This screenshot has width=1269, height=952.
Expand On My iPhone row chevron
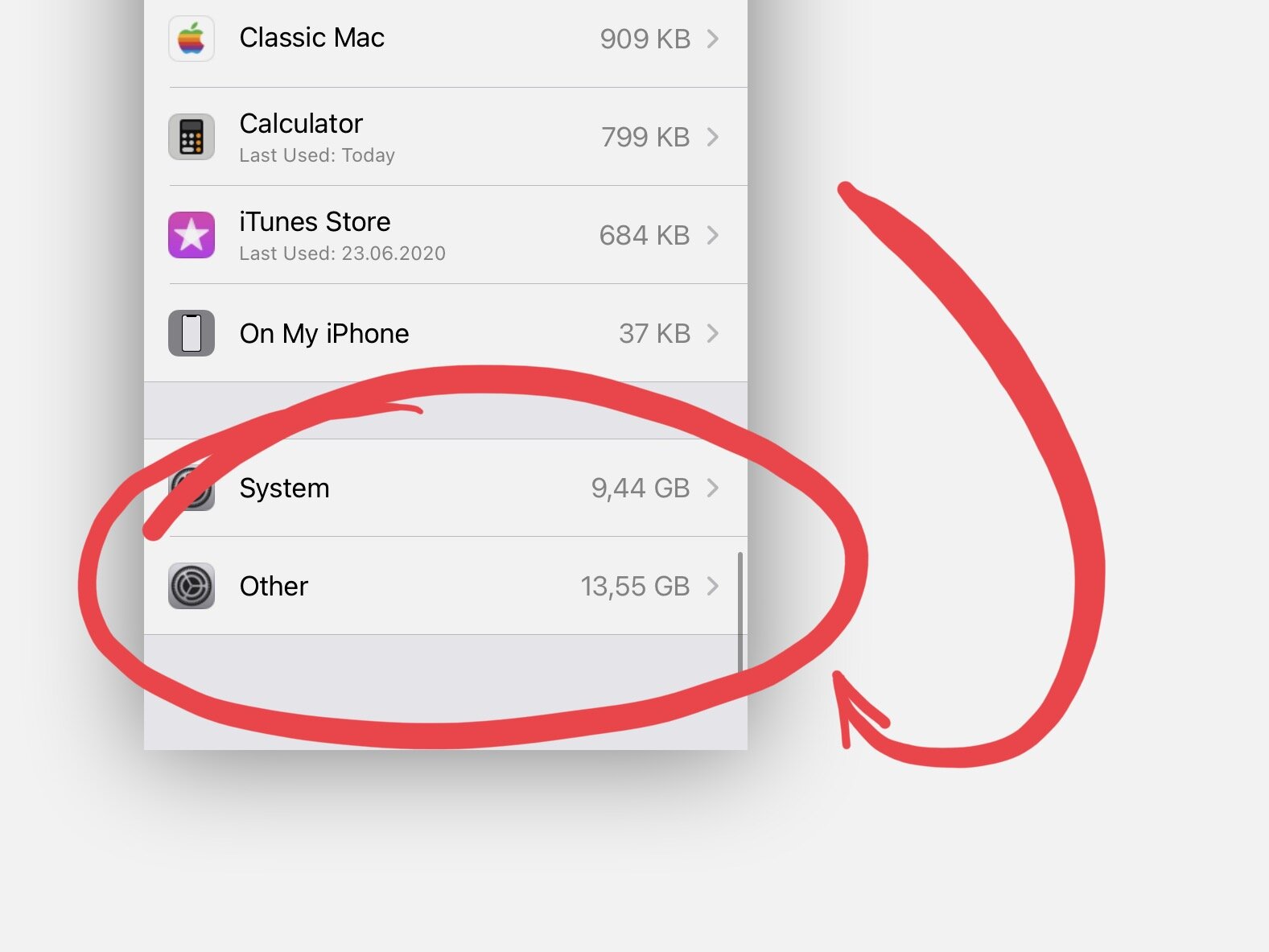coord(712,333)
